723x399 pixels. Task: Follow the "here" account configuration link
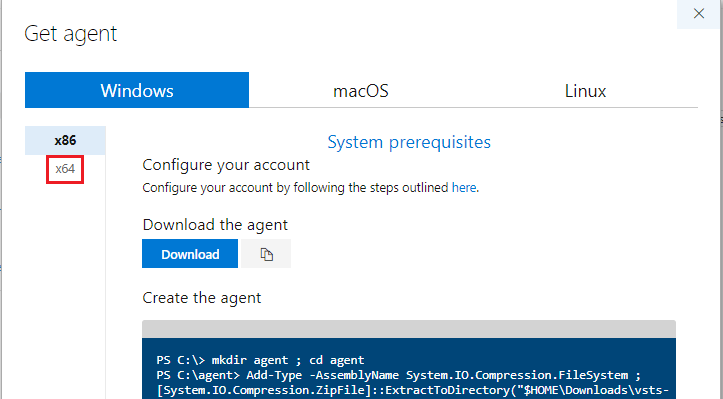pyautogui.click(x=464, y=188)
